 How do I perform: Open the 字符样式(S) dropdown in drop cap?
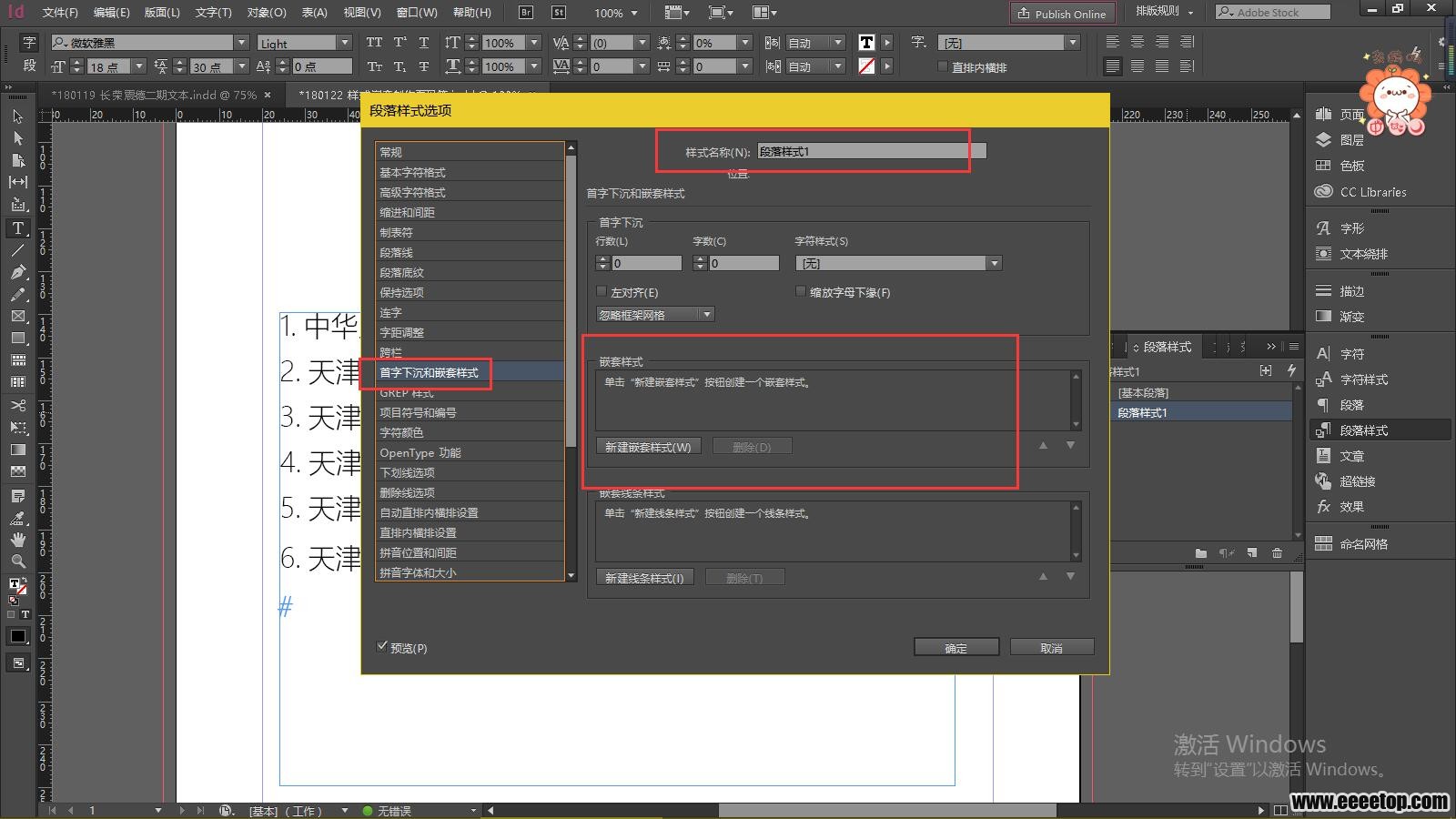click(x=898, y=263)
